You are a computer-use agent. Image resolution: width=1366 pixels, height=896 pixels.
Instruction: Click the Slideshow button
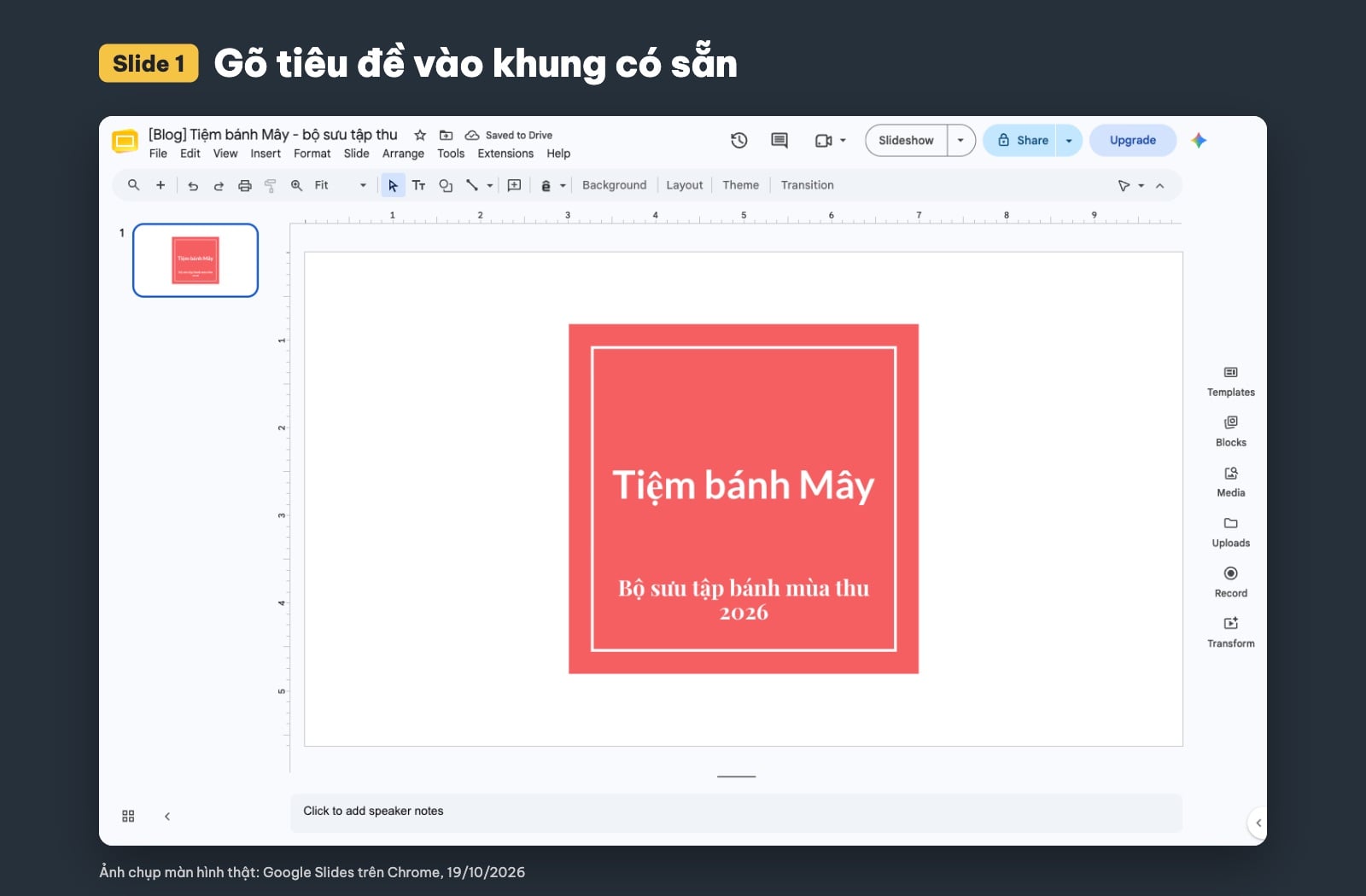click(906, 141)
